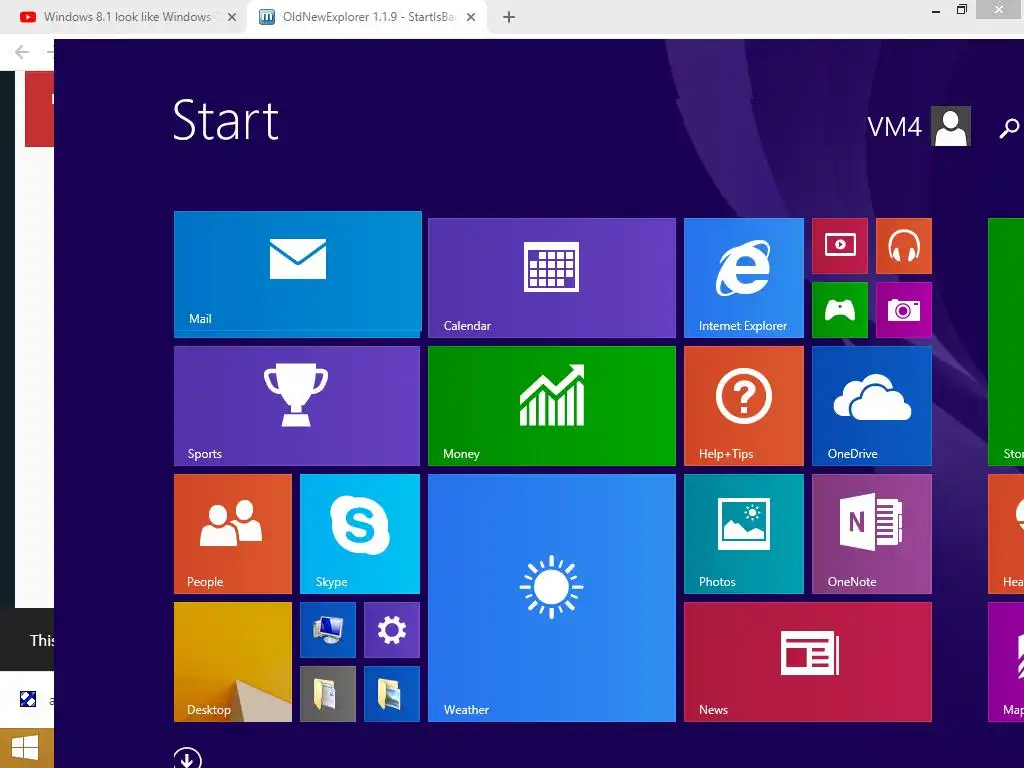
Task: Open the PC Settings gear tile
Action: point(392,630)
